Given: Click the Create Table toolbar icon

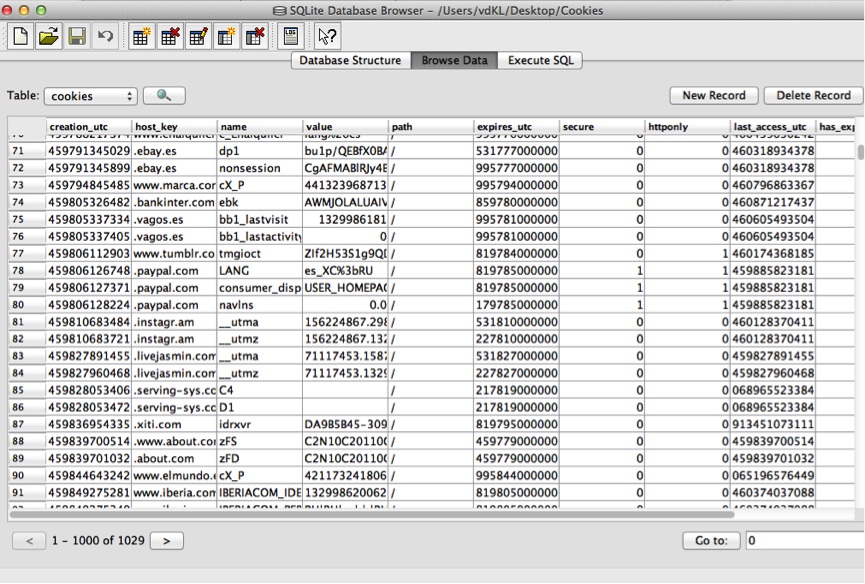Looking at the screenshot, I should coord(142,36).
